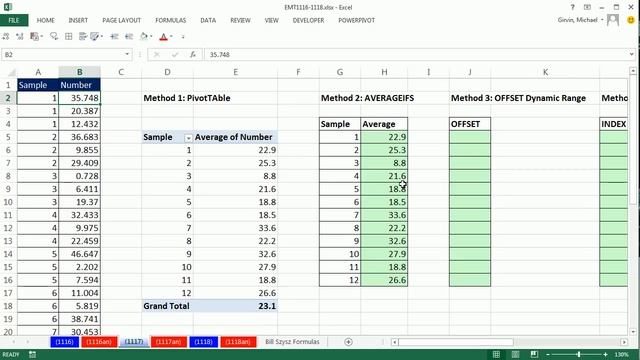This screenshot has width=640, height=360.
Task: Open the font color dropdown arrow
Action: tap(171, 37)
